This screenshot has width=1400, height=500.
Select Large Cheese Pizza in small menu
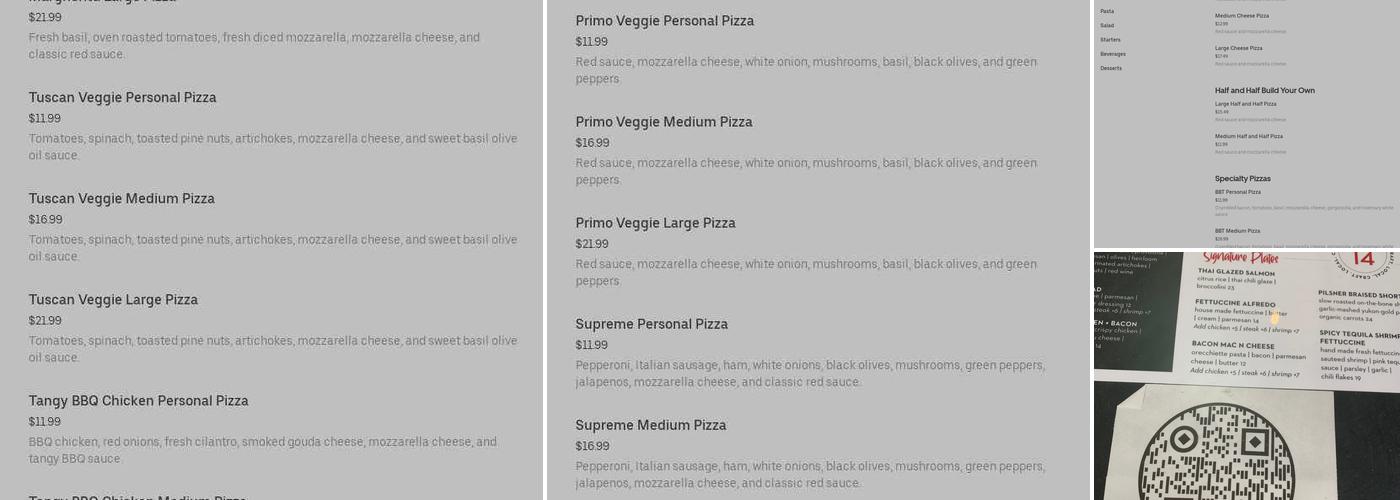tap(1239, 48)
